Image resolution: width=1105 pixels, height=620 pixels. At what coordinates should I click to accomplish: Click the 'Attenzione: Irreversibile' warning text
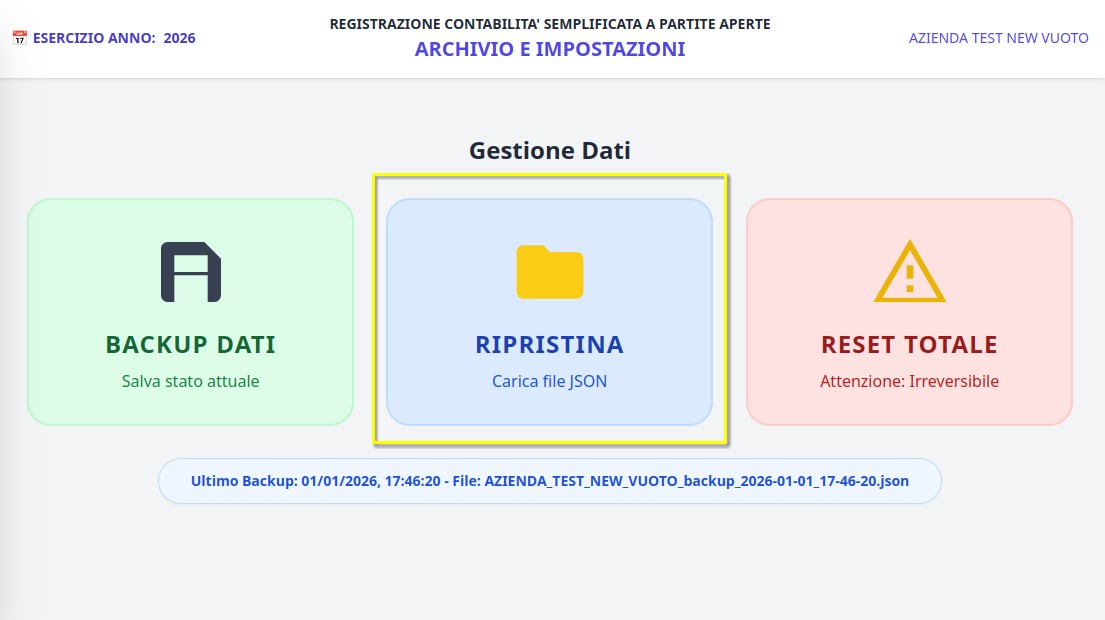click(909, 381)
